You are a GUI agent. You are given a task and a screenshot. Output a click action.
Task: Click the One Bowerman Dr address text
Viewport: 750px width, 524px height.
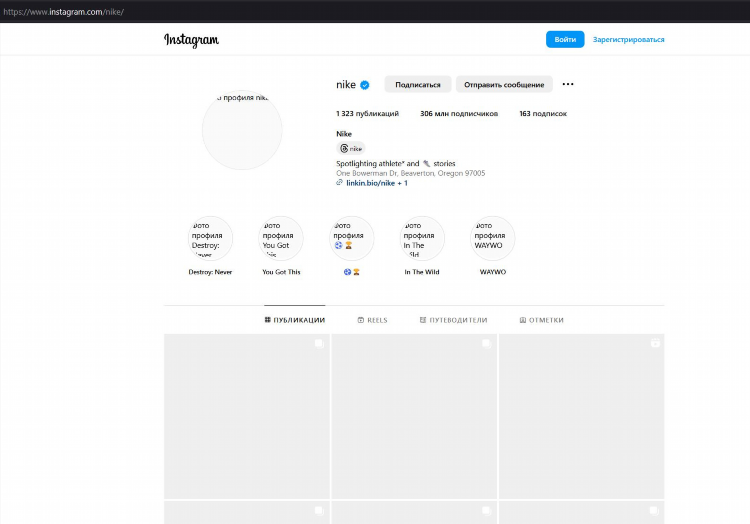pos(410,173)
